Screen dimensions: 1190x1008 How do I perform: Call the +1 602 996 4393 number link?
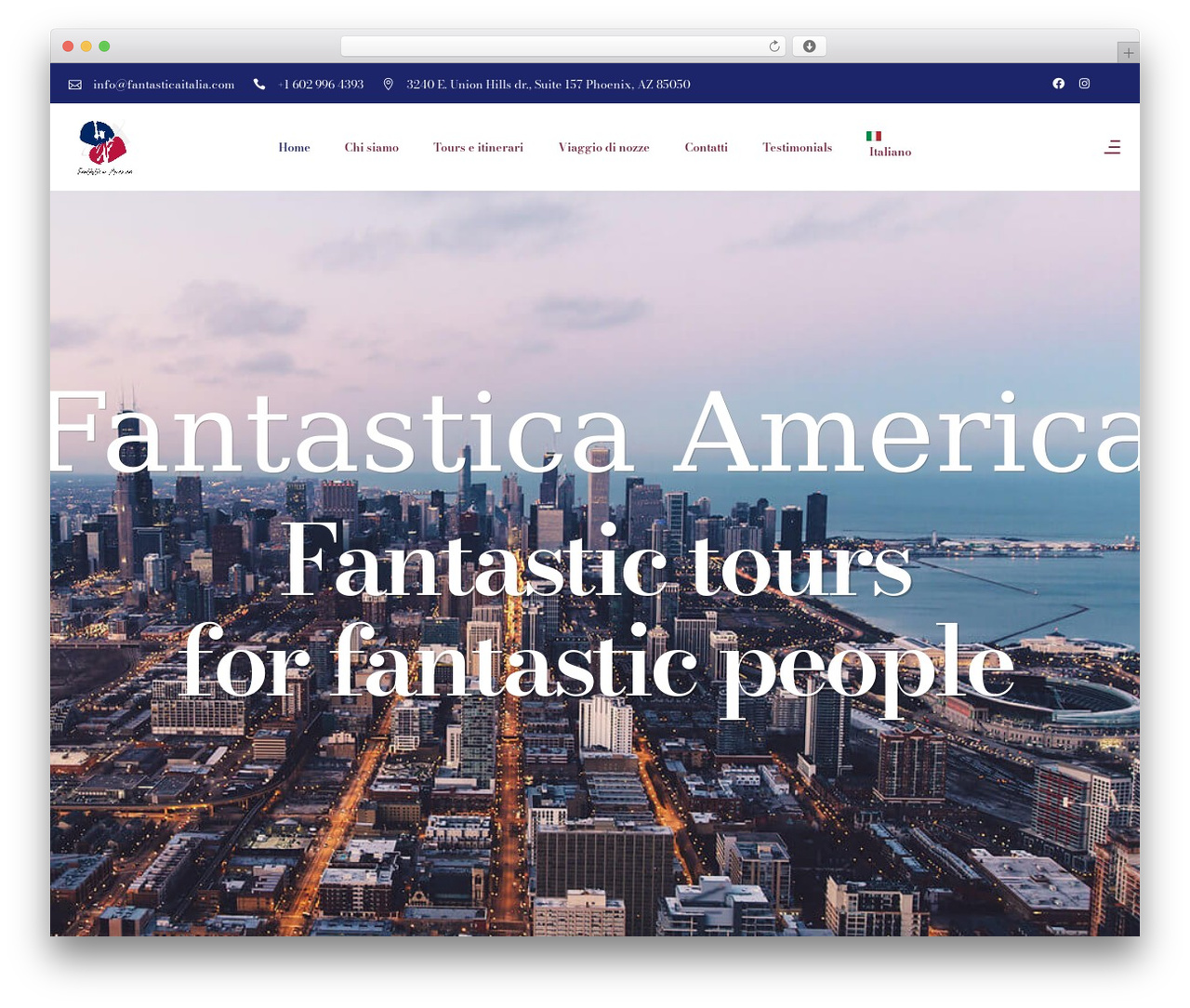[x=321, y=85]
